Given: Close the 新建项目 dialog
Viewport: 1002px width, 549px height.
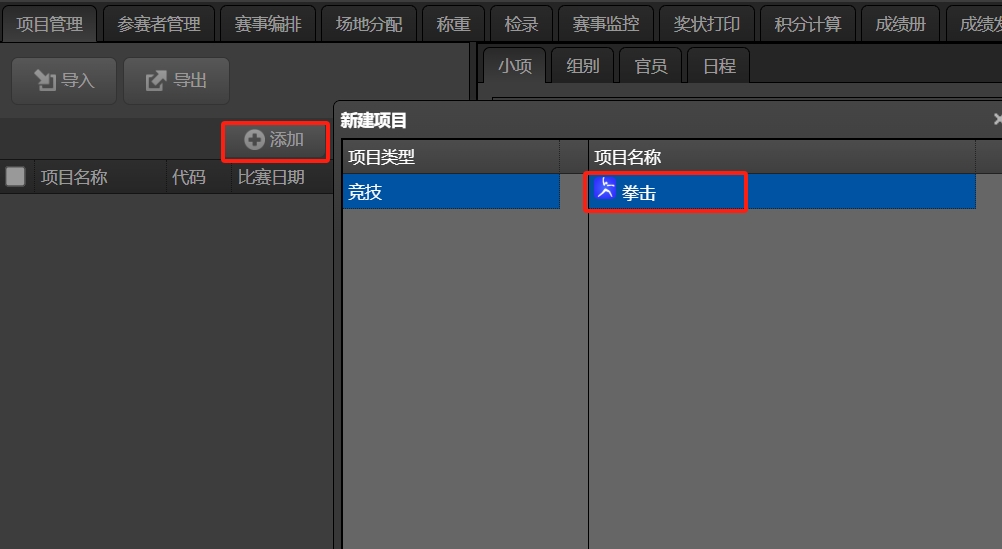Looking at the screenshot, I should 998,120.
